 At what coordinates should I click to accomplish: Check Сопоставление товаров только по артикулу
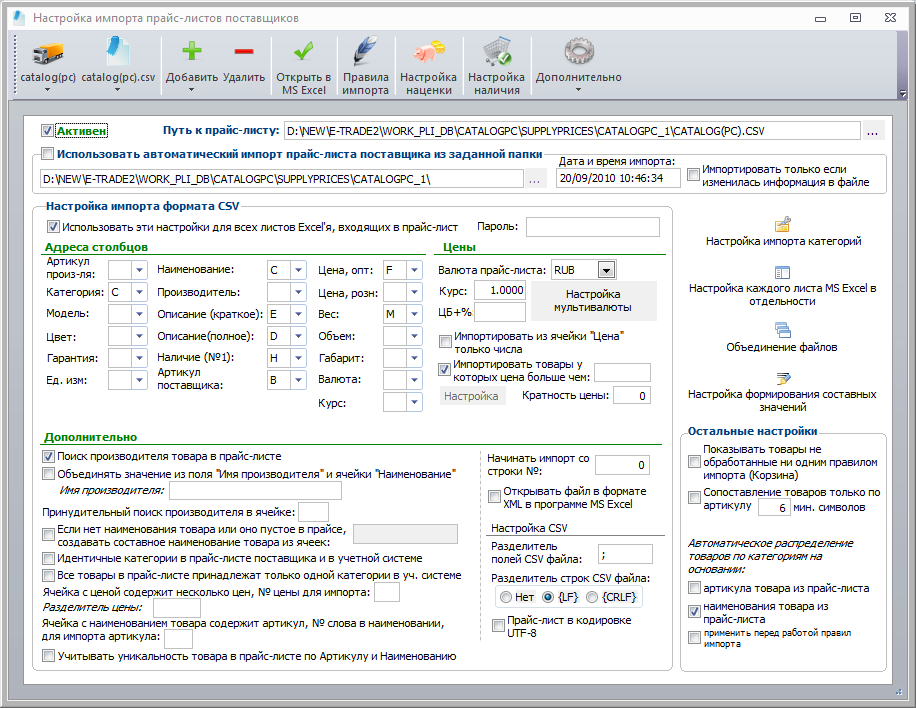pyautogui.click(x=694, y=498)
